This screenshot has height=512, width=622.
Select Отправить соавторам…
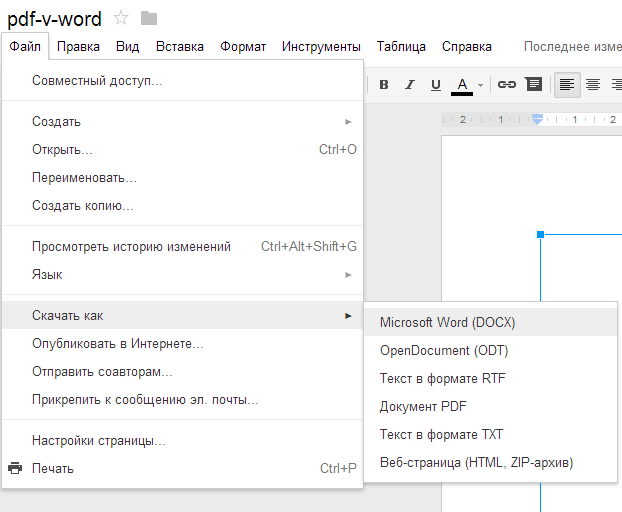point(182,372)
